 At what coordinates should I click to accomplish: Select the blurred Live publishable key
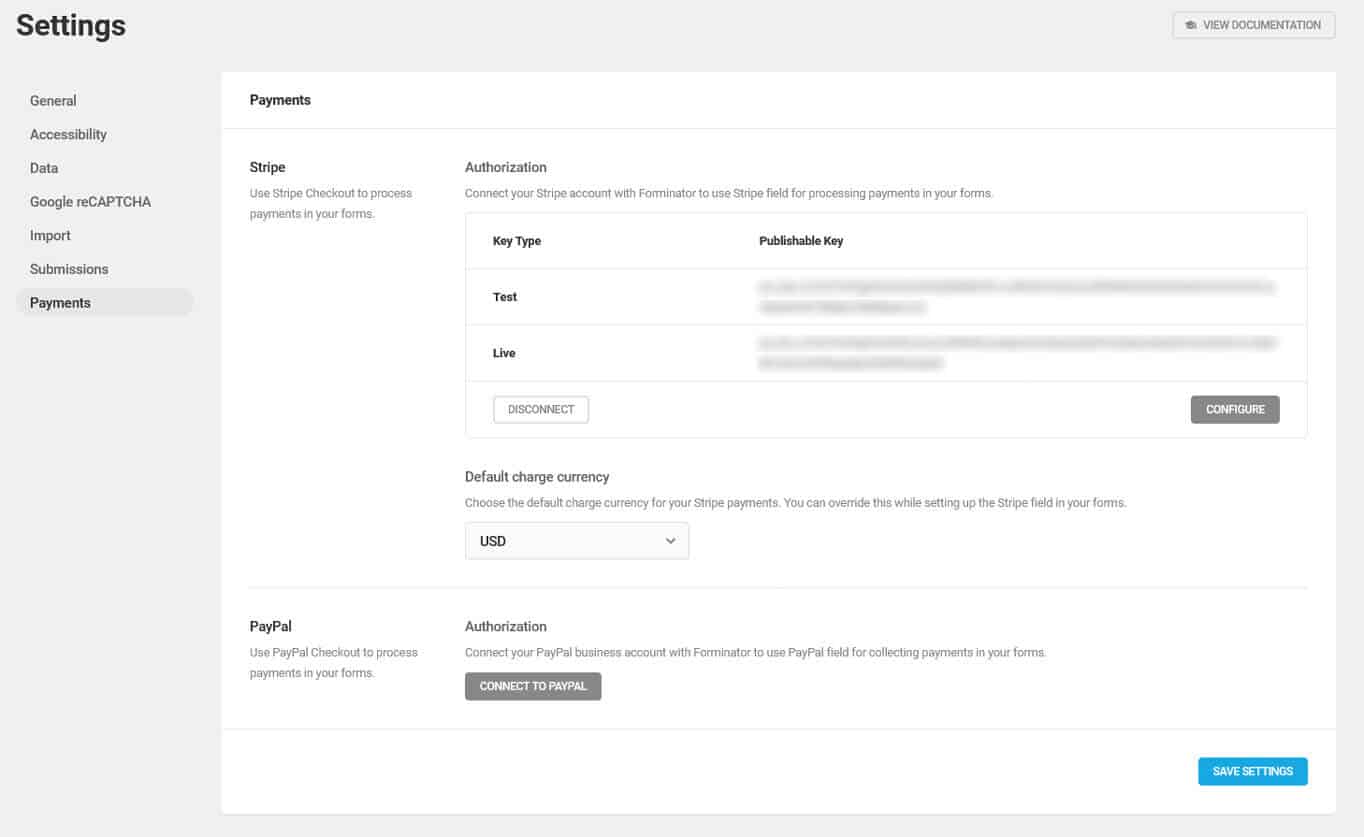1018,353
